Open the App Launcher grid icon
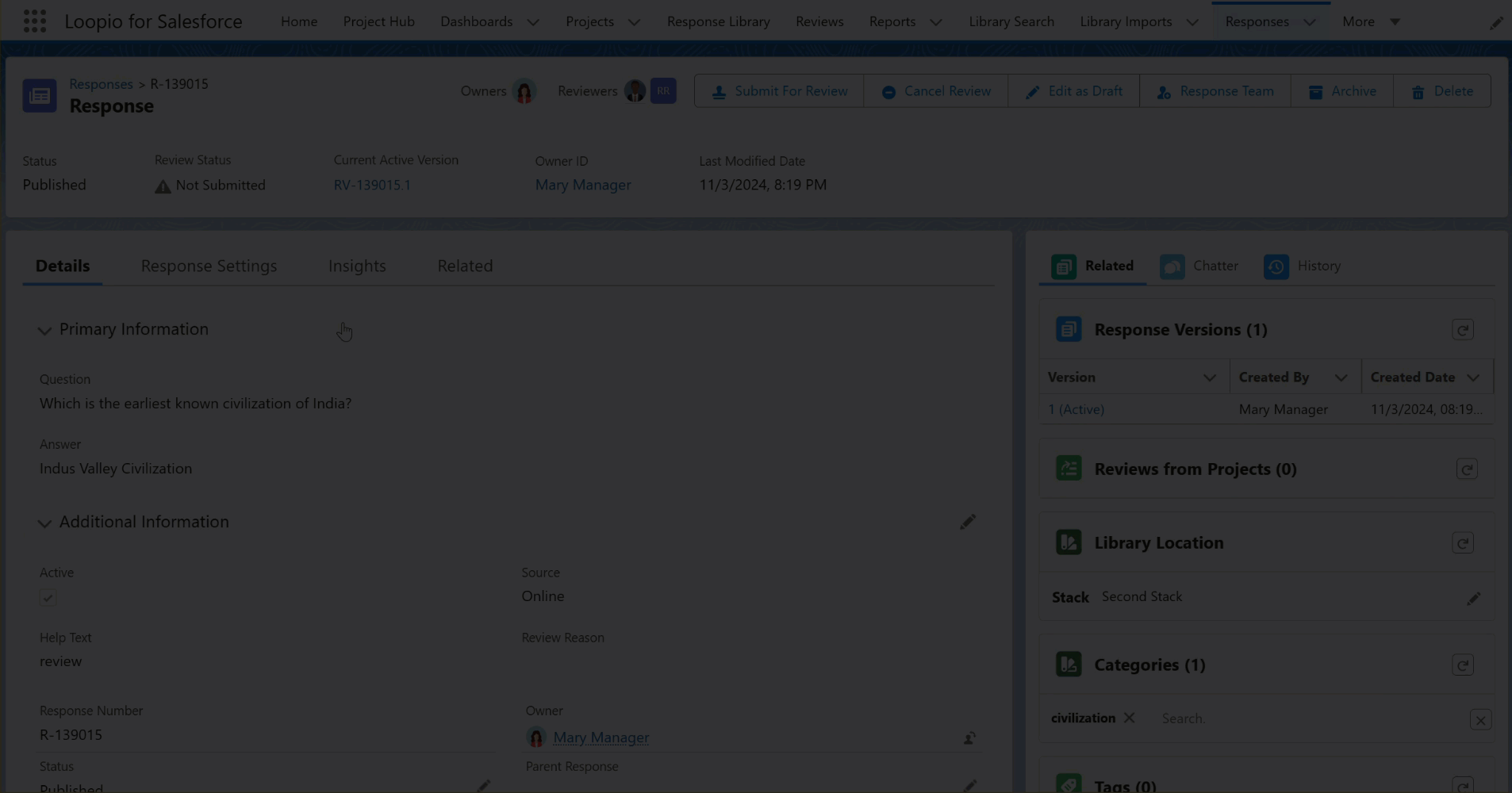 (x=34, y=21)
